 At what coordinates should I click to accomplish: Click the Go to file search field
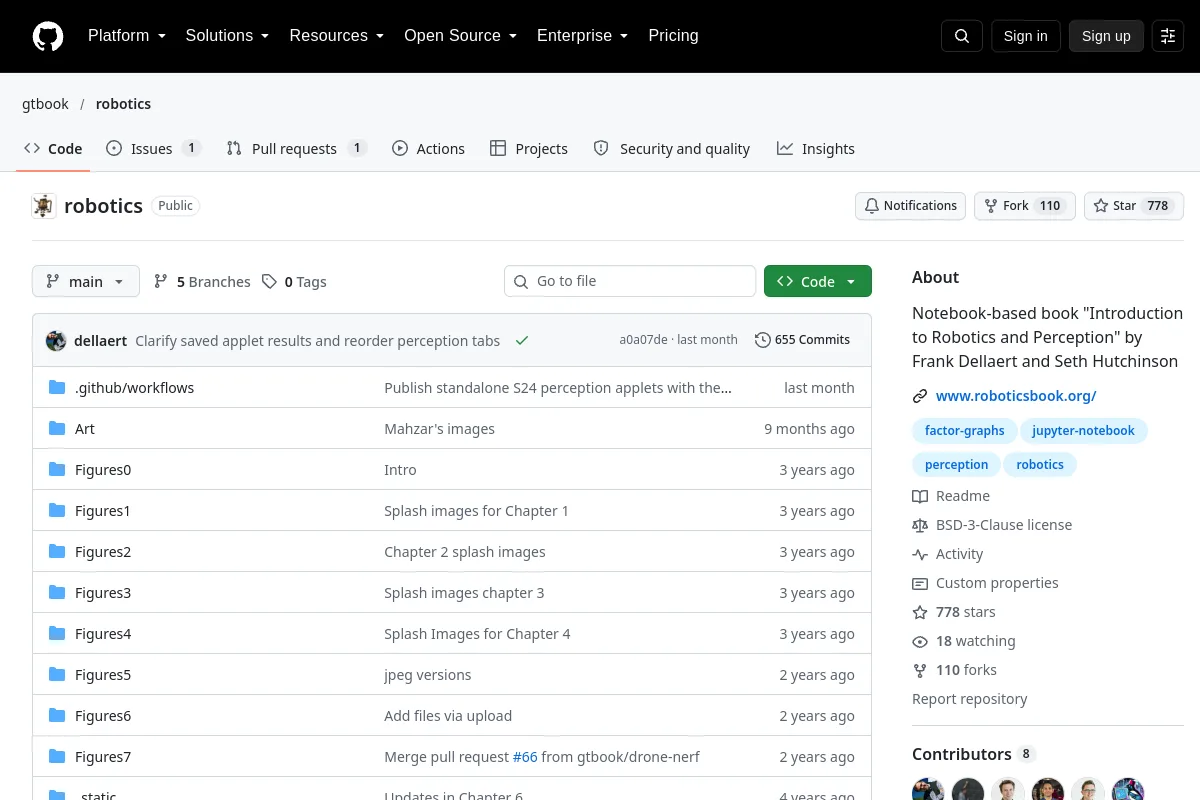[x=630, y=282]
